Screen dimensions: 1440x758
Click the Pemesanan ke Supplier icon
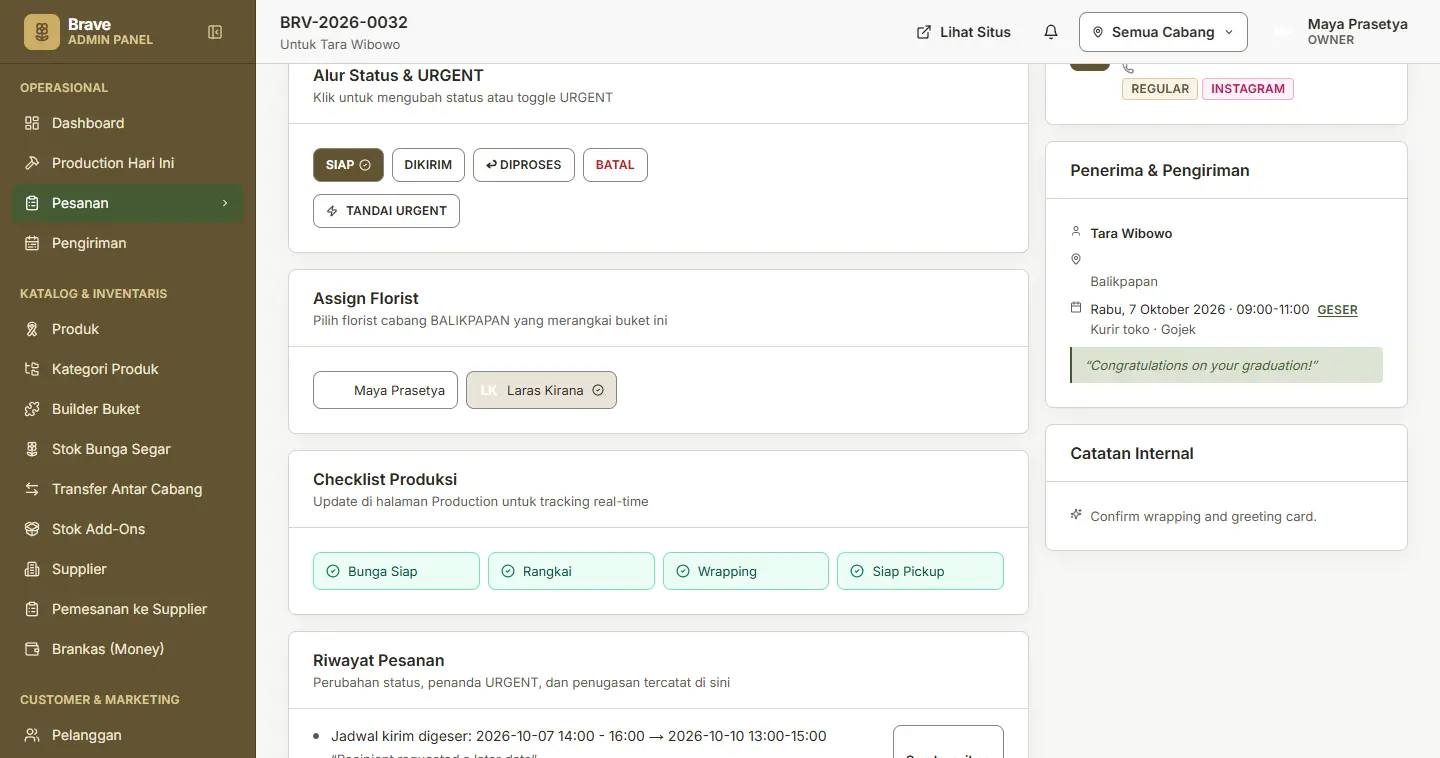[32, 609]
